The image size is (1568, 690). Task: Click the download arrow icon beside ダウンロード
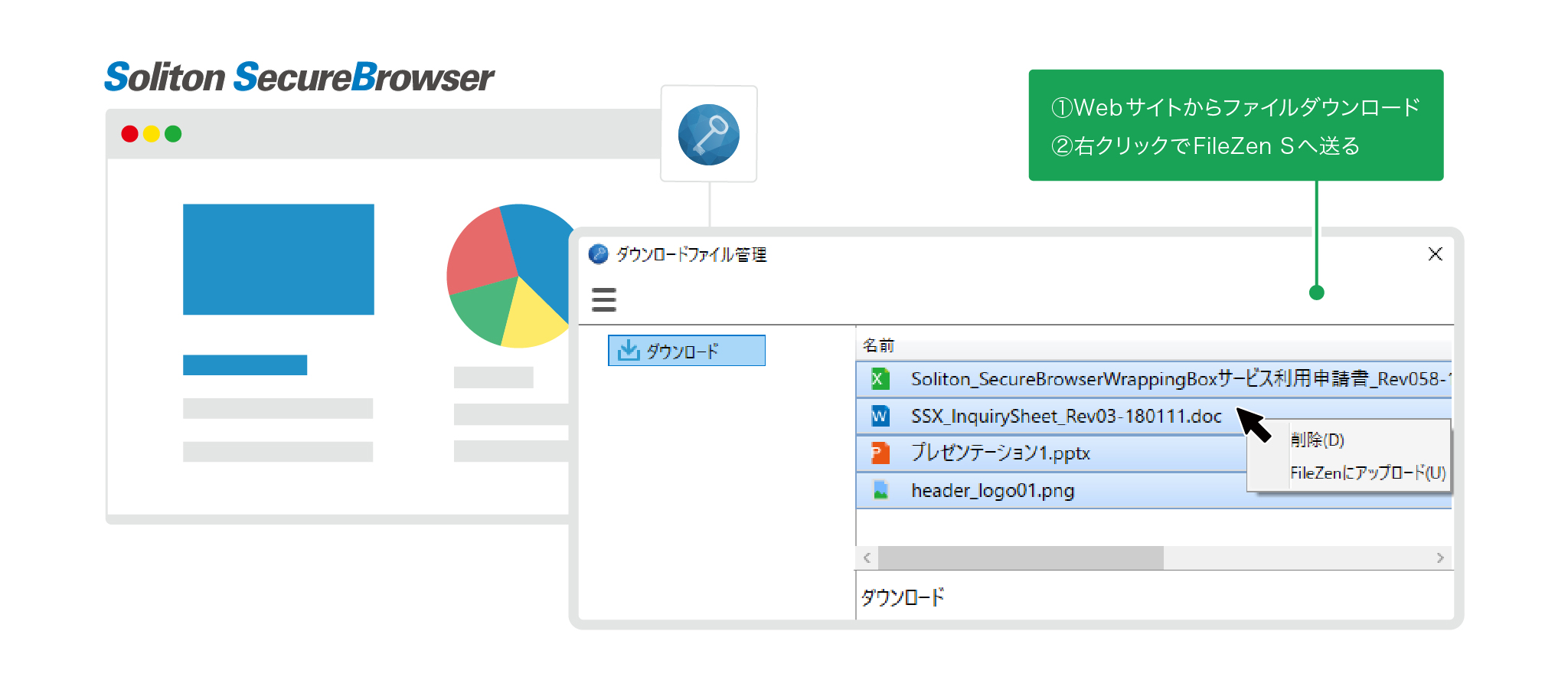(x=629, y=350)
